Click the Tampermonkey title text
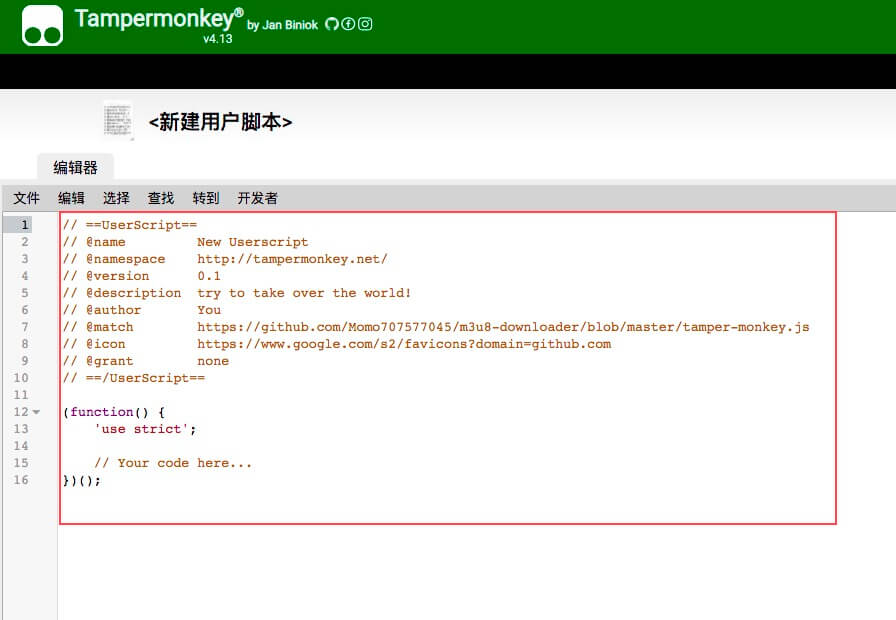Screen dimensions: 896x620 (x=159, y=19)
